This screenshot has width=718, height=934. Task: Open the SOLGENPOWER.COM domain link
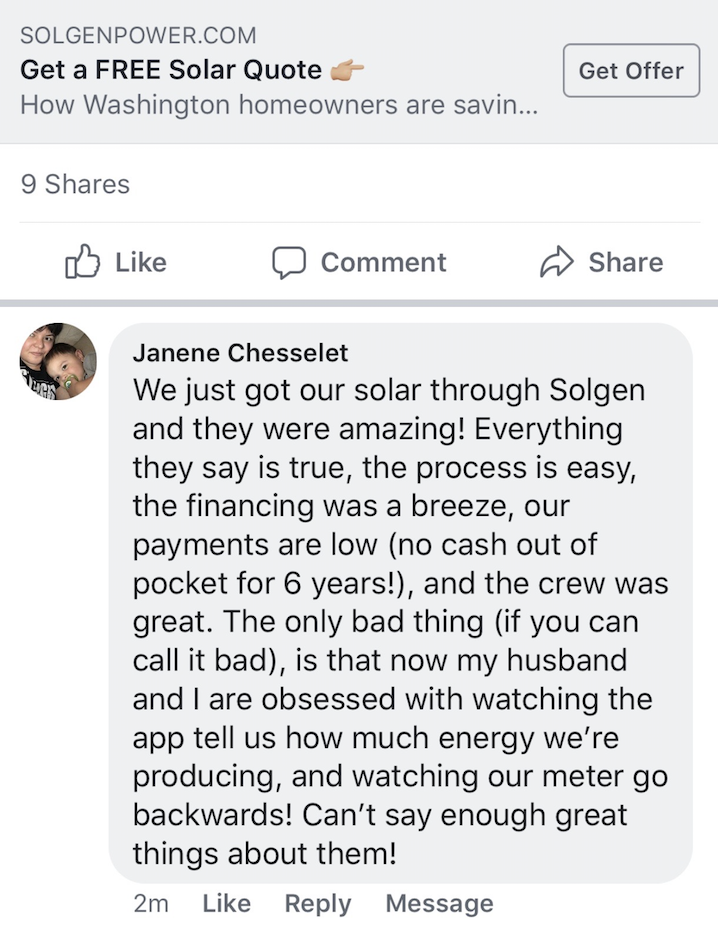[138, 36]
